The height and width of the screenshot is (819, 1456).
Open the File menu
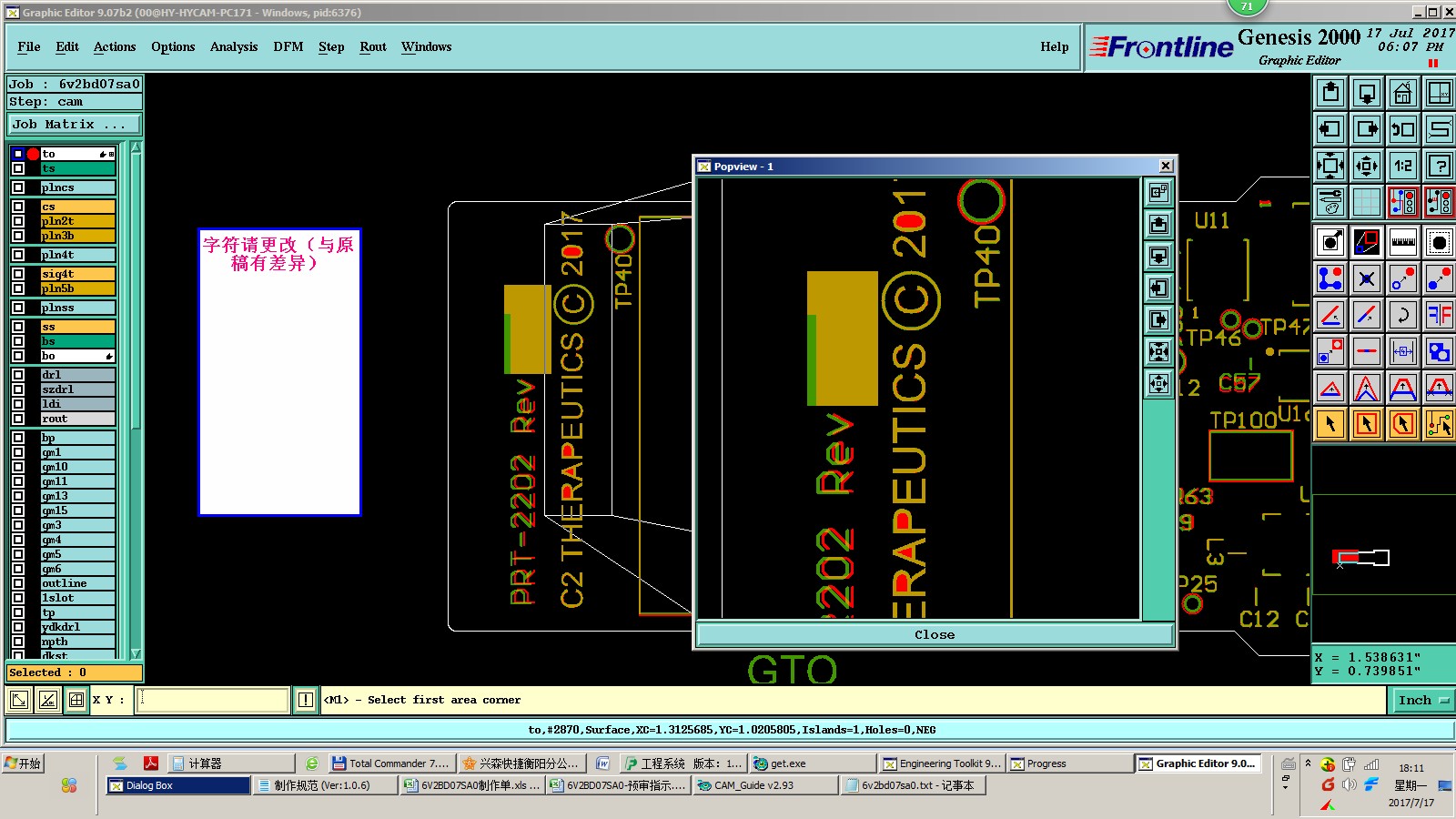(x=29, y=46)
